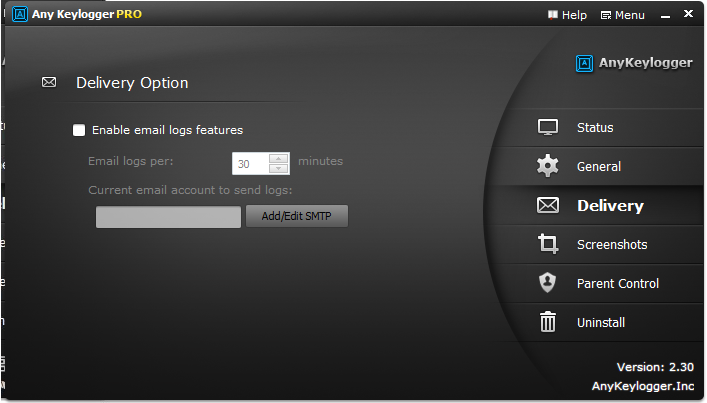The width and height of the screenshot is (707, 403).
Task: Minimize the Any Keylogger window
Action: [665, 15]
